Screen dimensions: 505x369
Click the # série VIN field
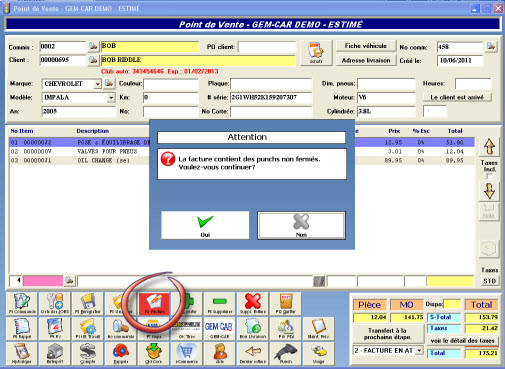[271, 98]
